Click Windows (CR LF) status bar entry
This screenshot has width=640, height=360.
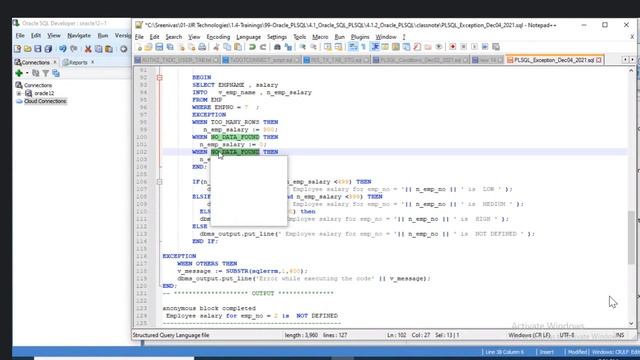pos(529,335)
